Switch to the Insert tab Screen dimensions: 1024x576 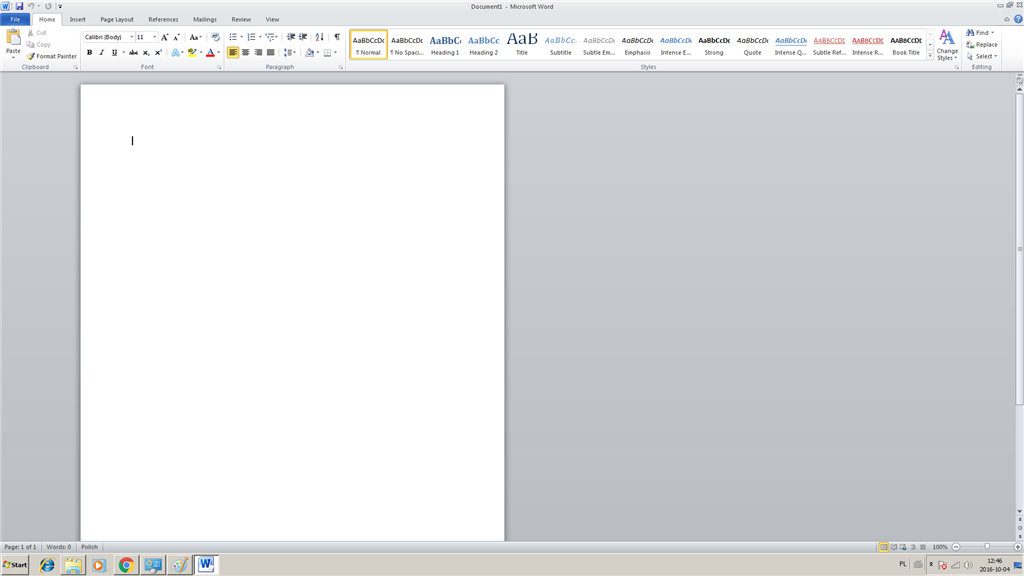point(78,20)
